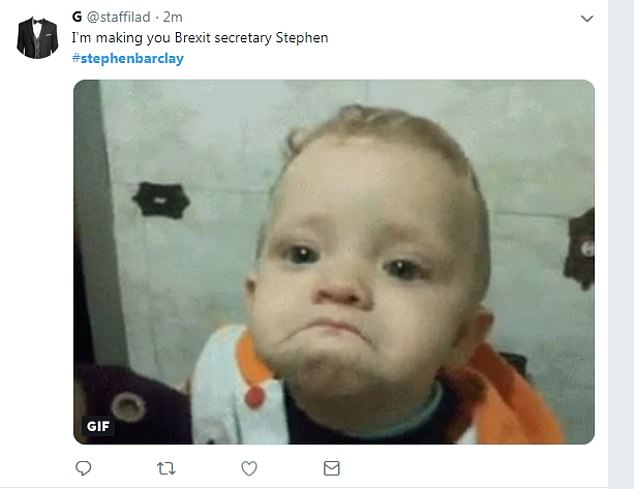Click the heart icon under the tweet
634x489 pixels.
tap(249, 468)
